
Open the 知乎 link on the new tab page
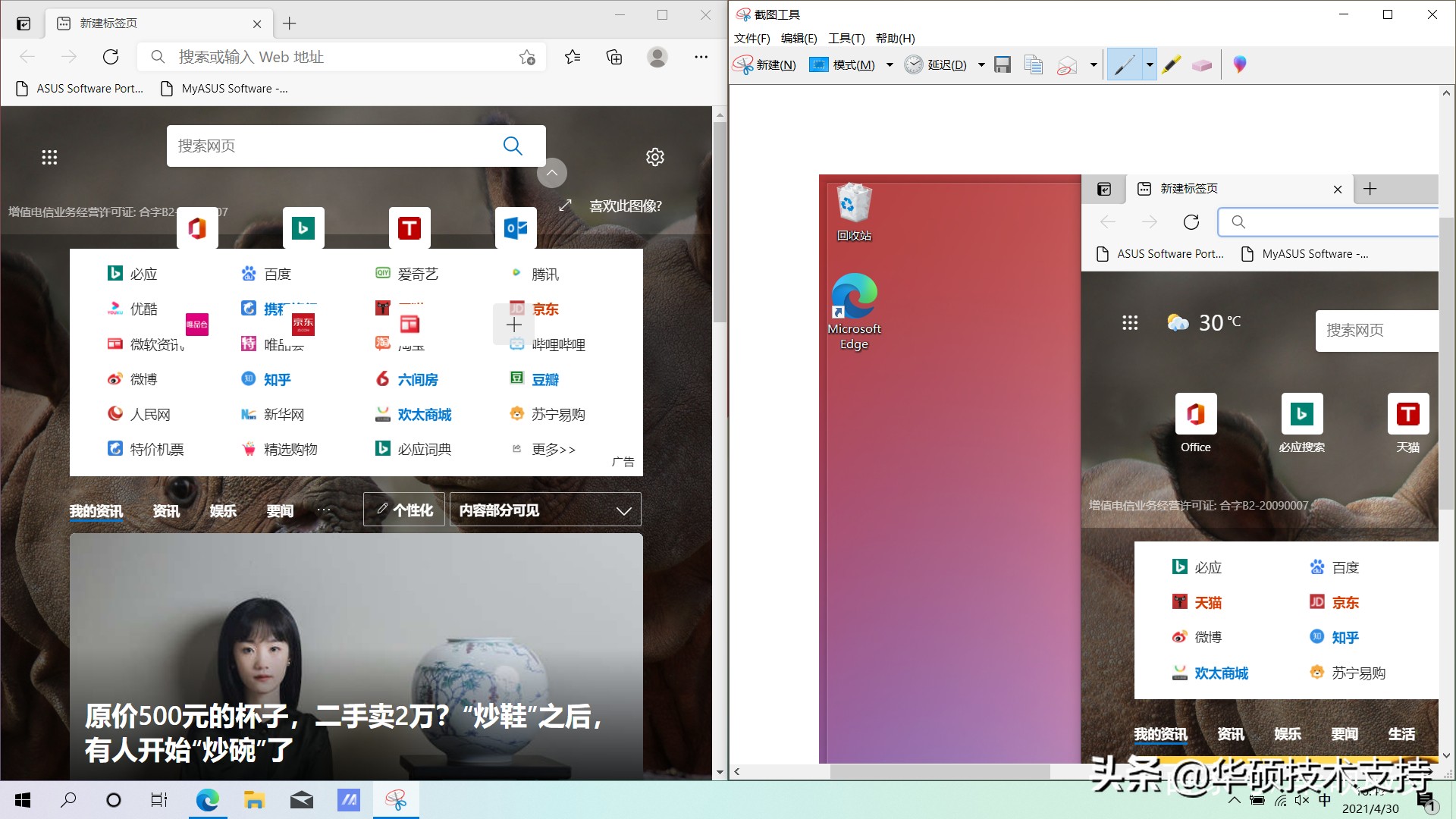tap(277, 379)
